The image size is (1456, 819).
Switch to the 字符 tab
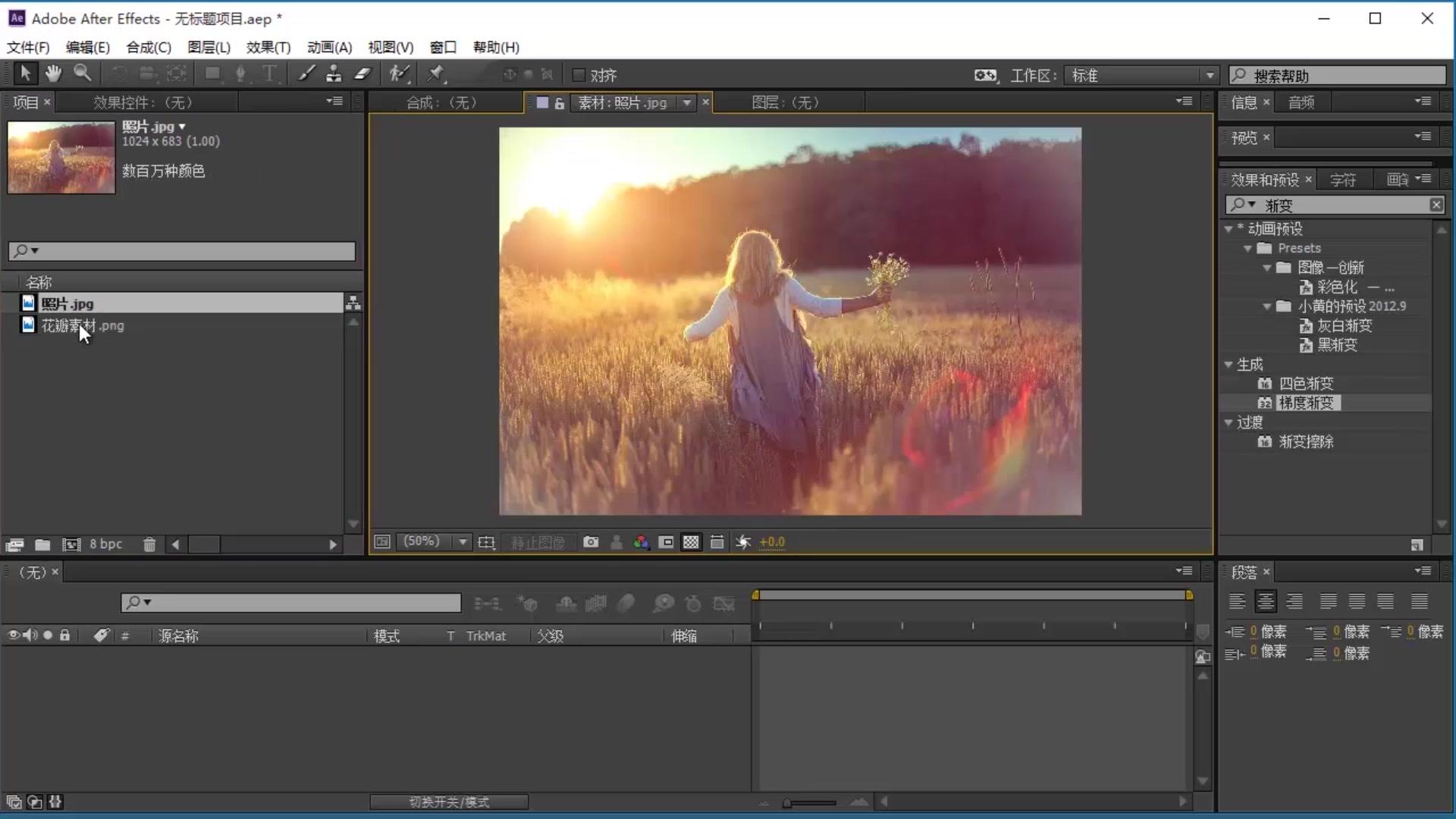pos(1342,180)
